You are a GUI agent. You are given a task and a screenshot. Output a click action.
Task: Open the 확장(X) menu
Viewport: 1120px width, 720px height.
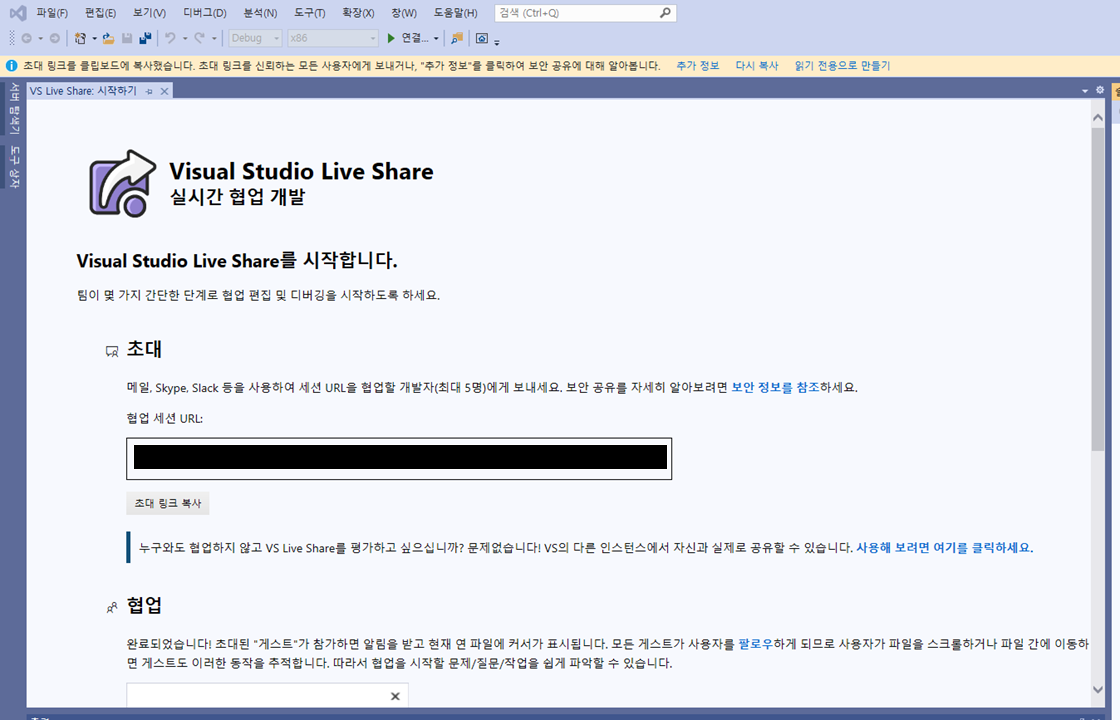[358, 13]
